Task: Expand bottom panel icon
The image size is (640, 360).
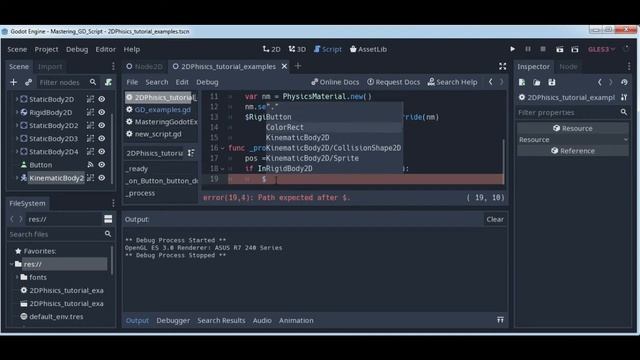Action: click(x=500, y=320)
